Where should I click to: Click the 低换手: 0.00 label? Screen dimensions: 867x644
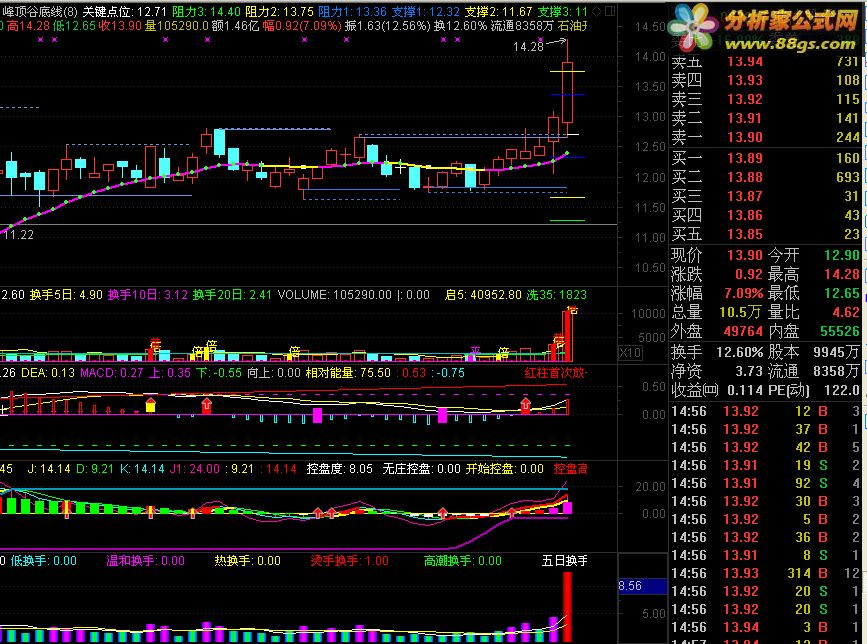coord(44,561)
